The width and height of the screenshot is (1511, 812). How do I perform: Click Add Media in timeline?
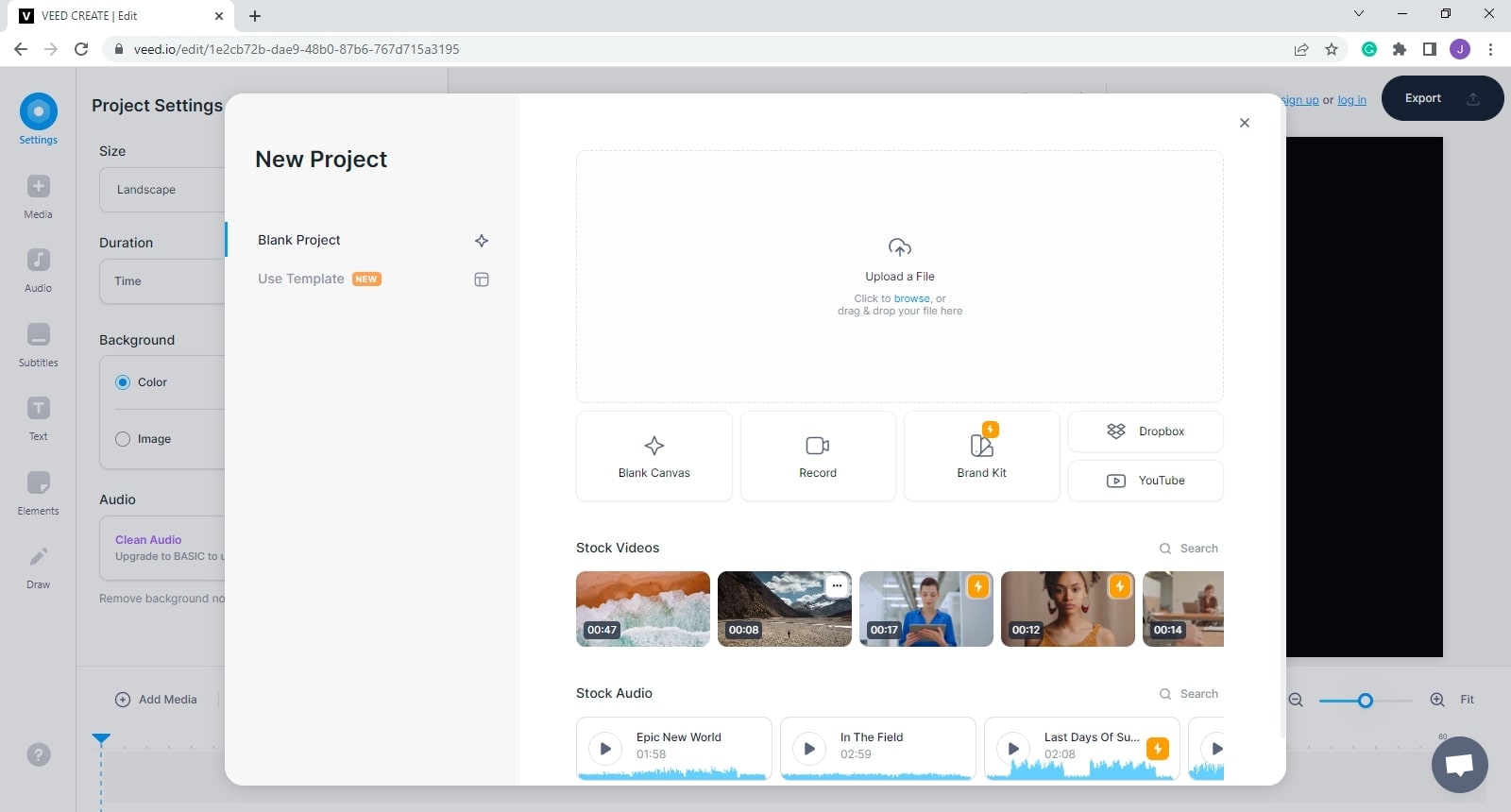(x=156, y=700)
